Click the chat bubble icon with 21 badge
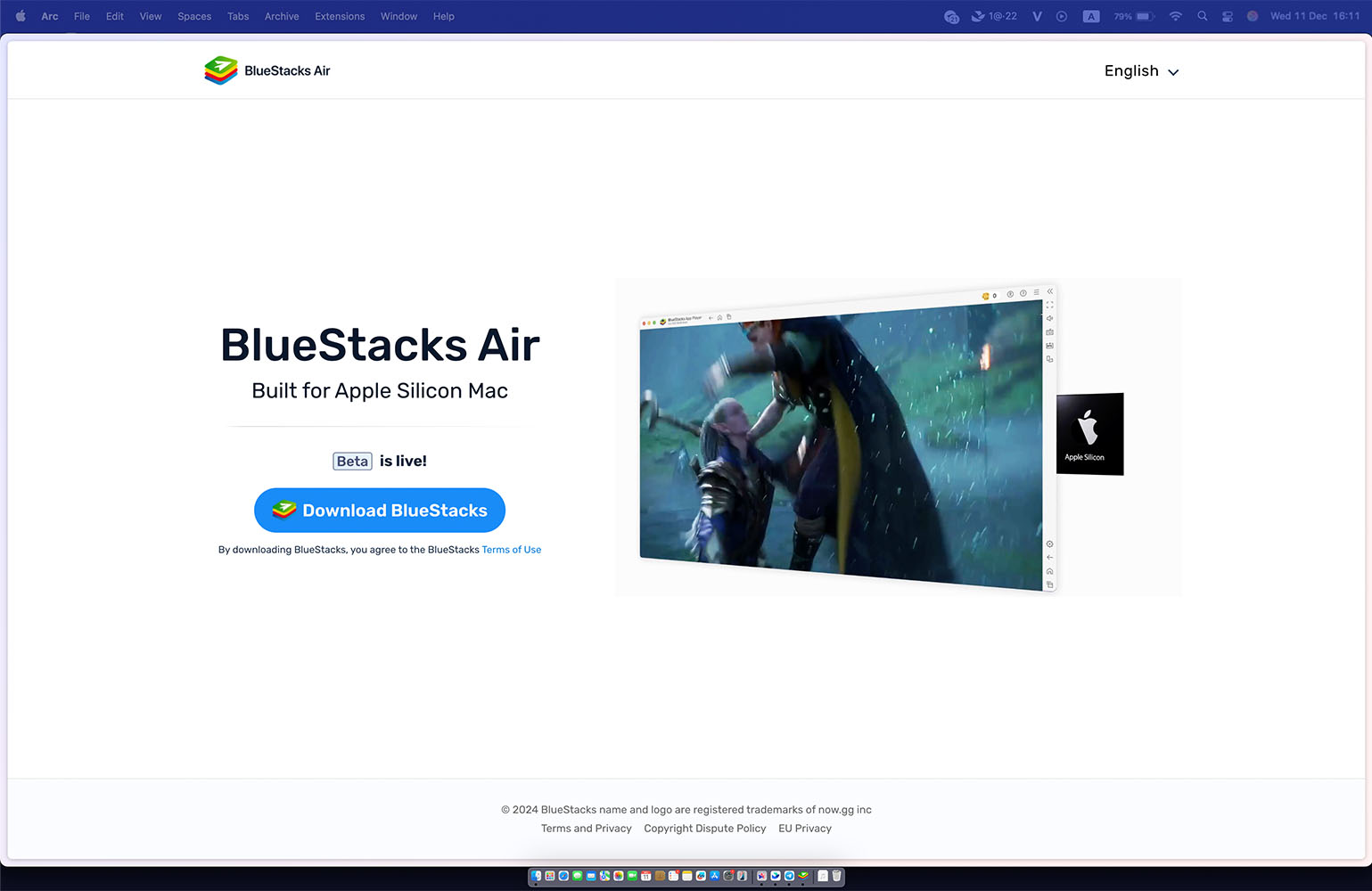 (951, 16)
